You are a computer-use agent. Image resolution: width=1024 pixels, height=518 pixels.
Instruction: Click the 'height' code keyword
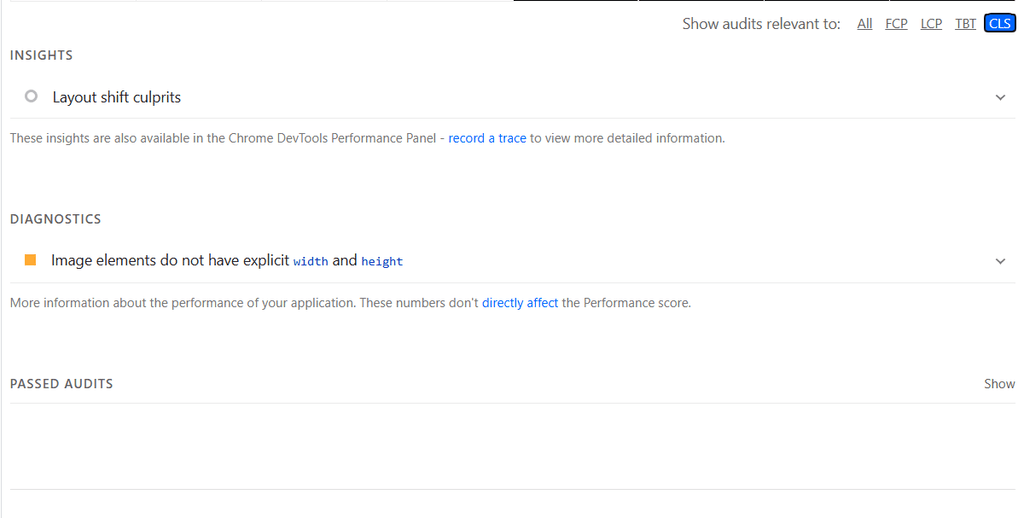382,261
